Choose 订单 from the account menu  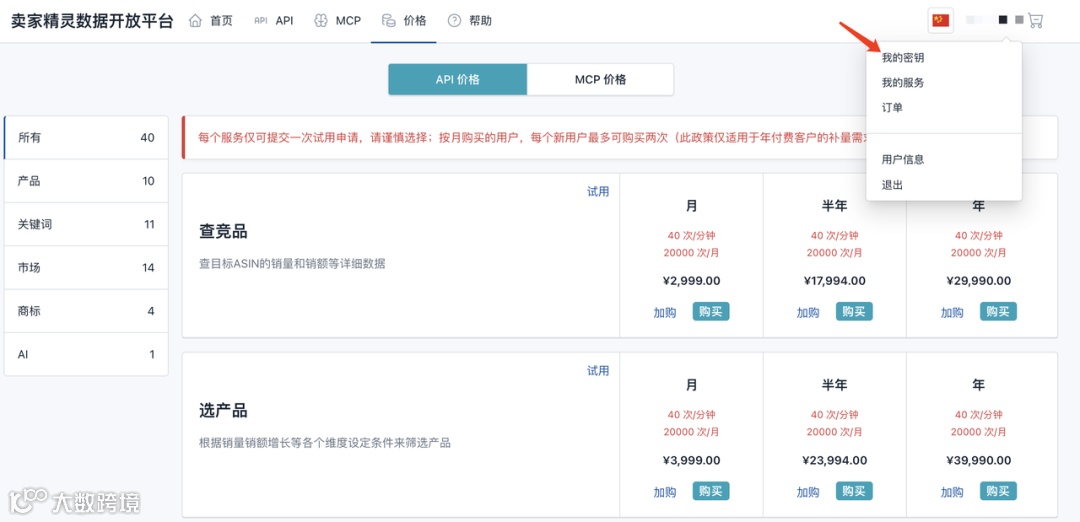pyautogui.click(x=892, y=107)
